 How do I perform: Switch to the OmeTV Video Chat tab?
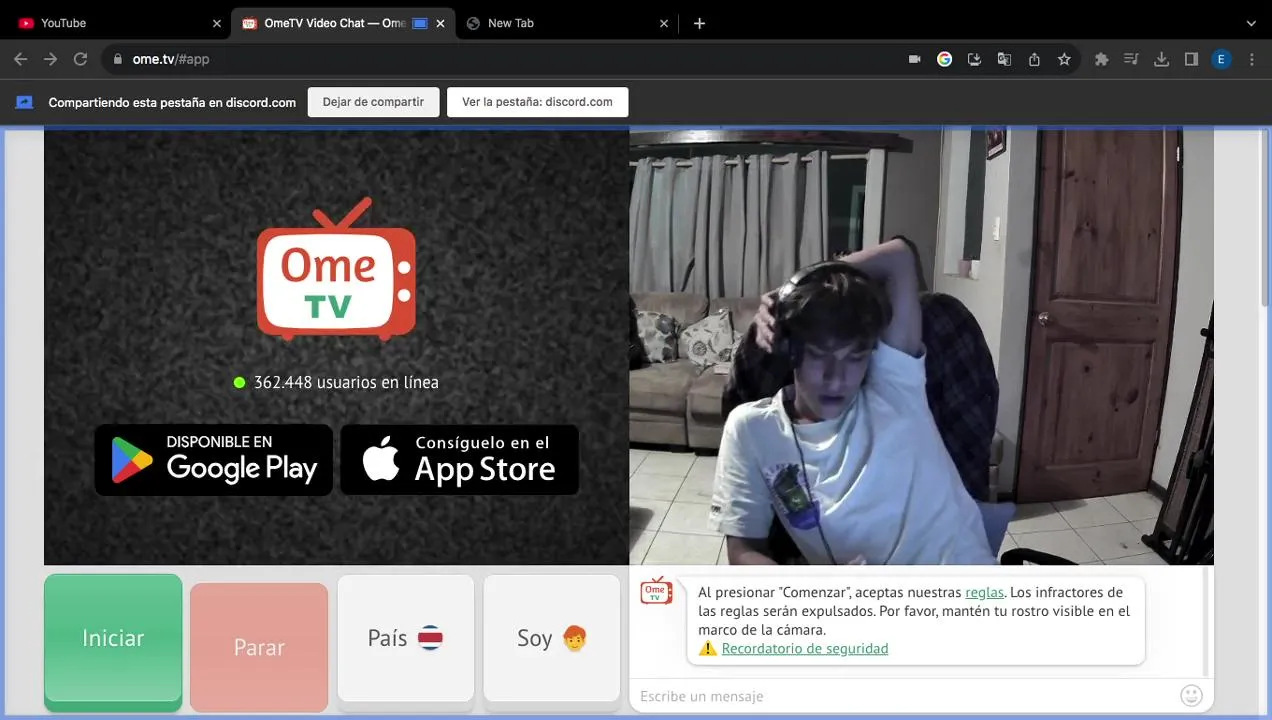342,23
